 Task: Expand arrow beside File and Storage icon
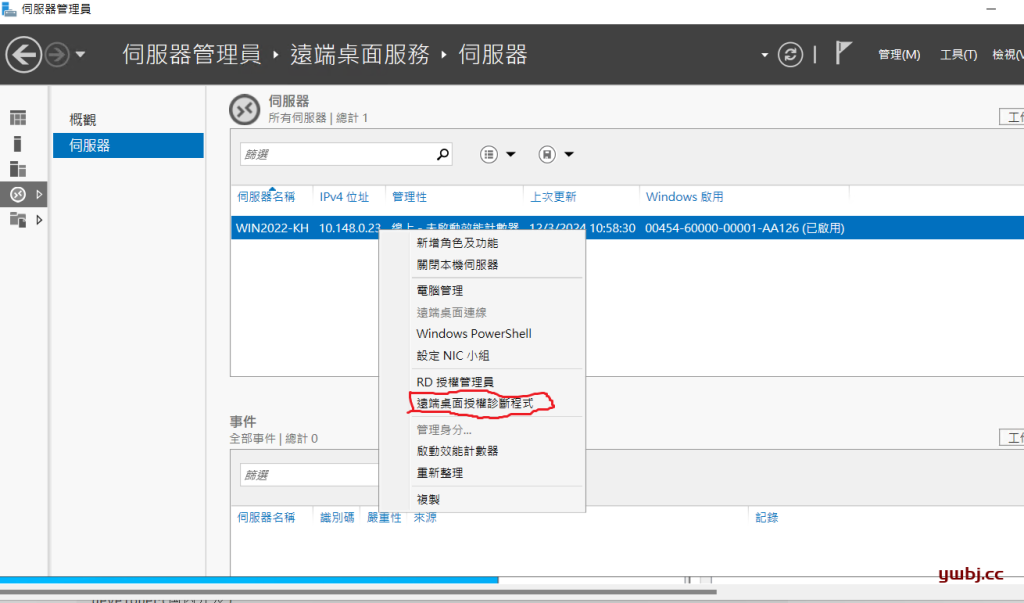[39, 220]
